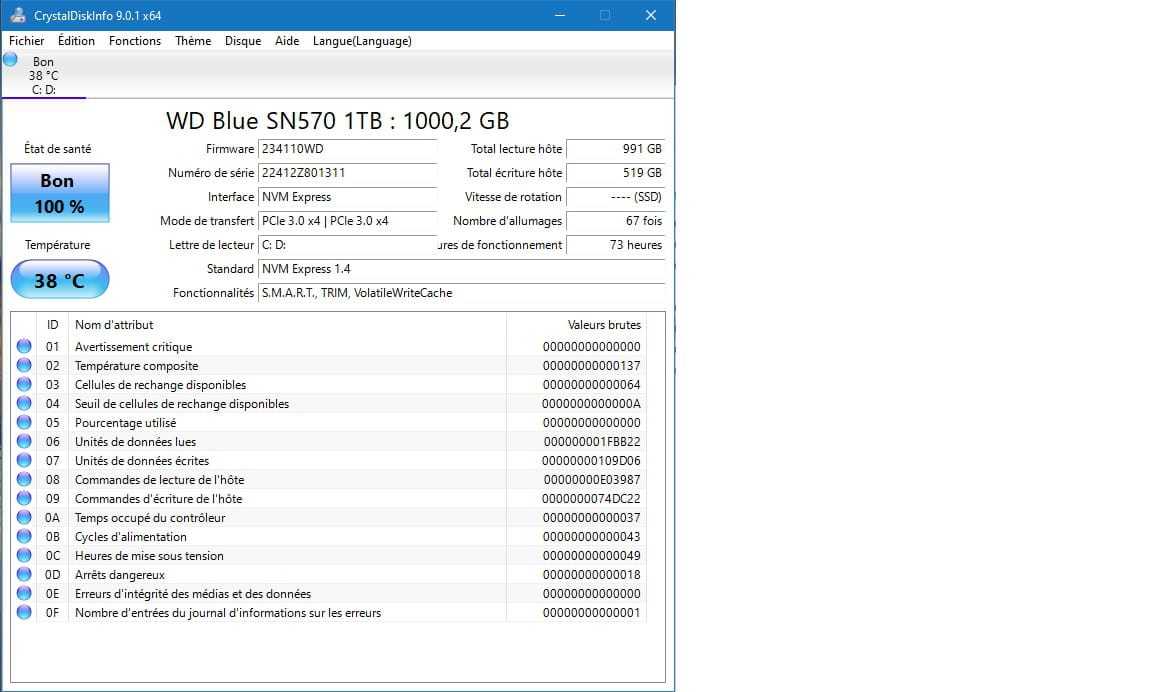Open the Thème menu

click(x=193, y=41)
